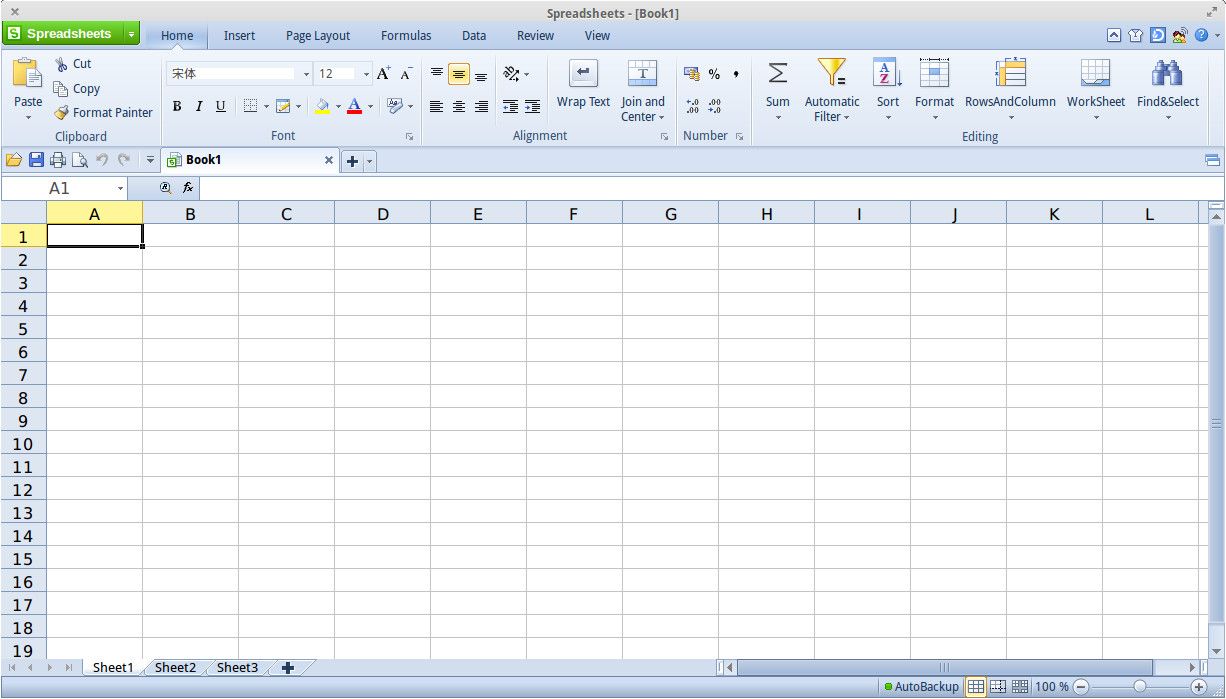Add a new sheet with the plus tab
The width and height of the screenshot is (1226, 699).
click(x=288, y=667)
